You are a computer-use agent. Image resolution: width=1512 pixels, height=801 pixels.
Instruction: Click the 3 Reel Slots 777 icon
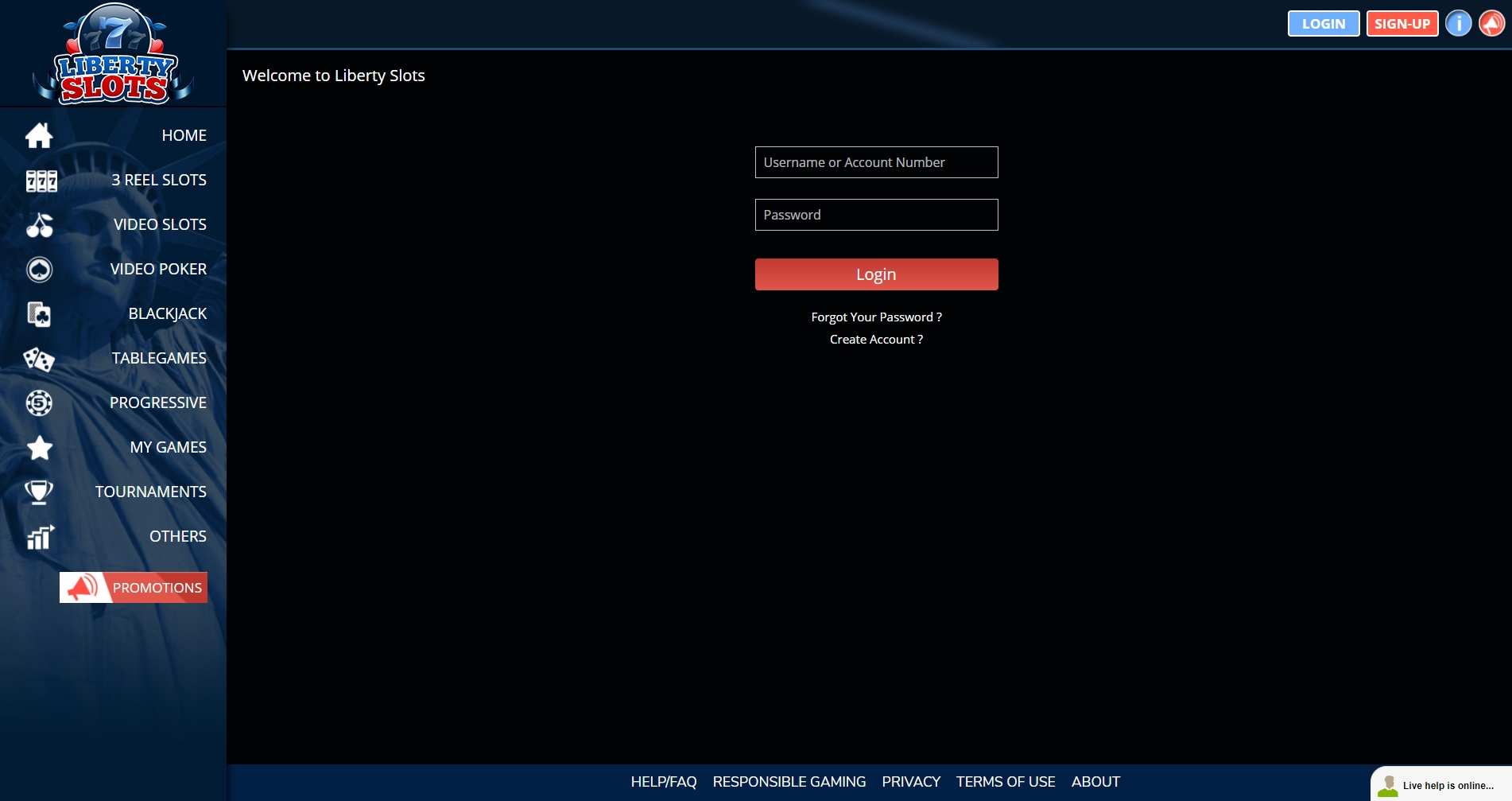[41, 181]
